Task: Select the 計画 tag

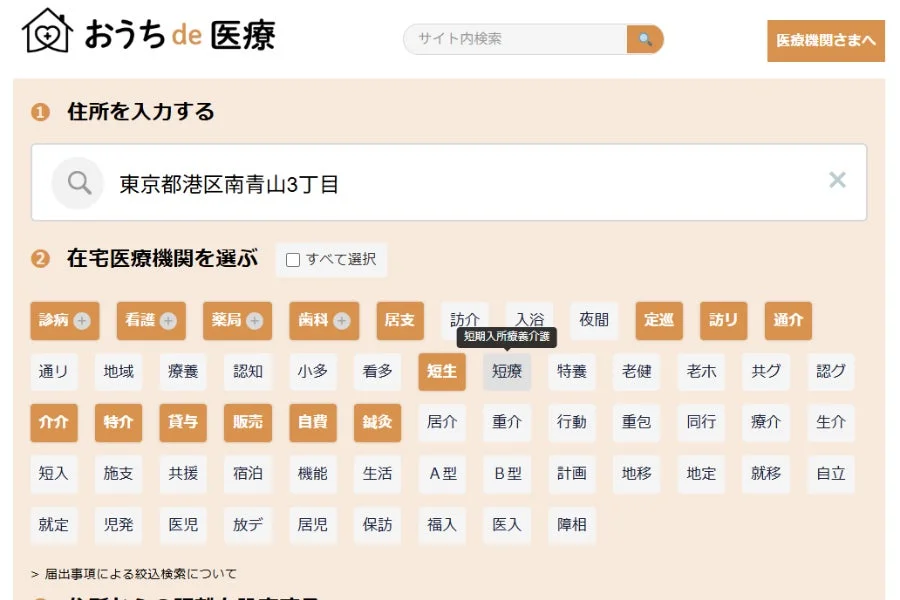Action: (572, 474)
